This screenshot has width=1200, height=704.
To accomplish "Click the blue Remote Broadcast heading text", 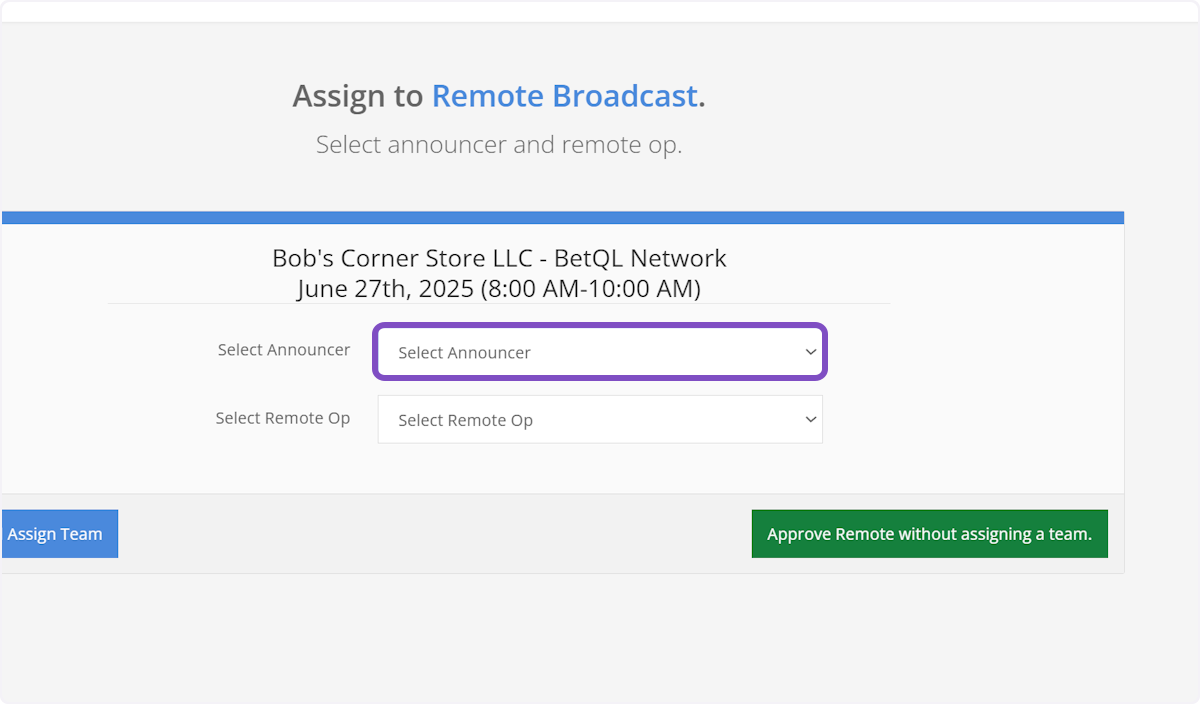I will 564,96.
